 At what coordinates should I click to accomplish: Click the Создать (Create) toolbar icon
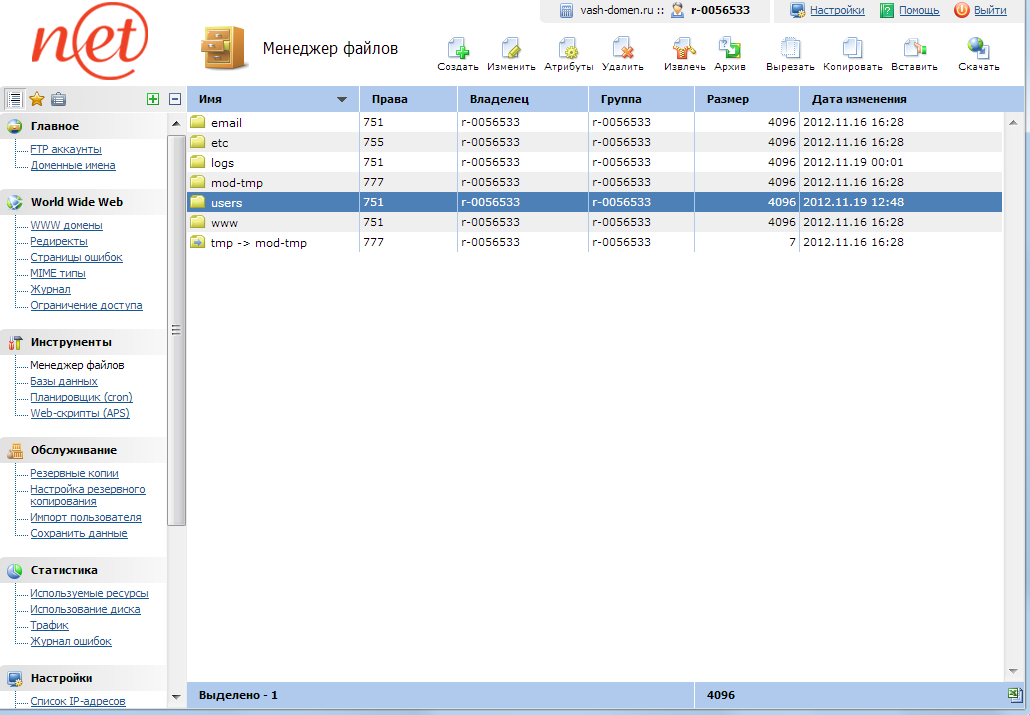(458, 49)
